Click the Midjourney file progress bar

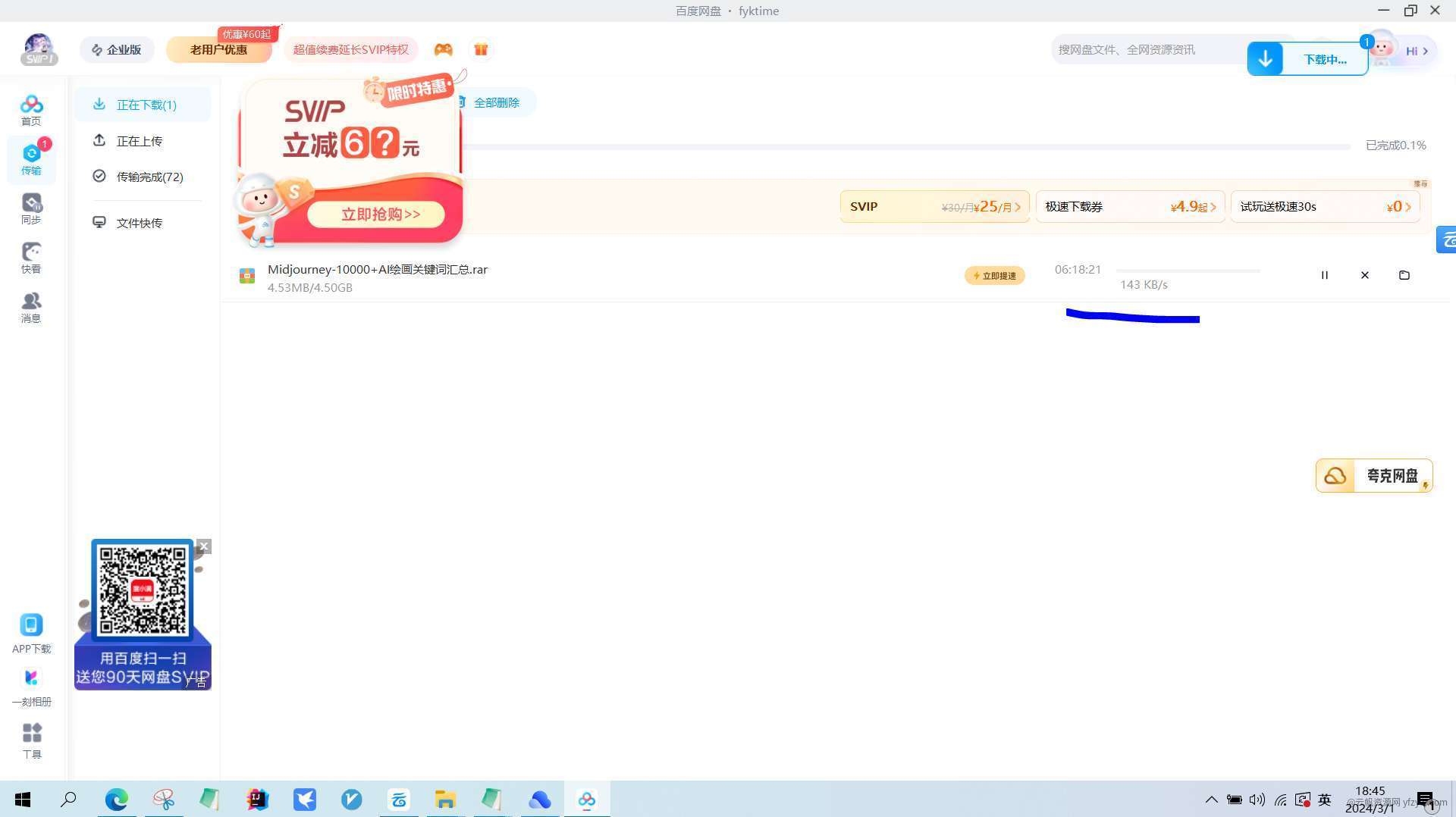pos(1188,271)
